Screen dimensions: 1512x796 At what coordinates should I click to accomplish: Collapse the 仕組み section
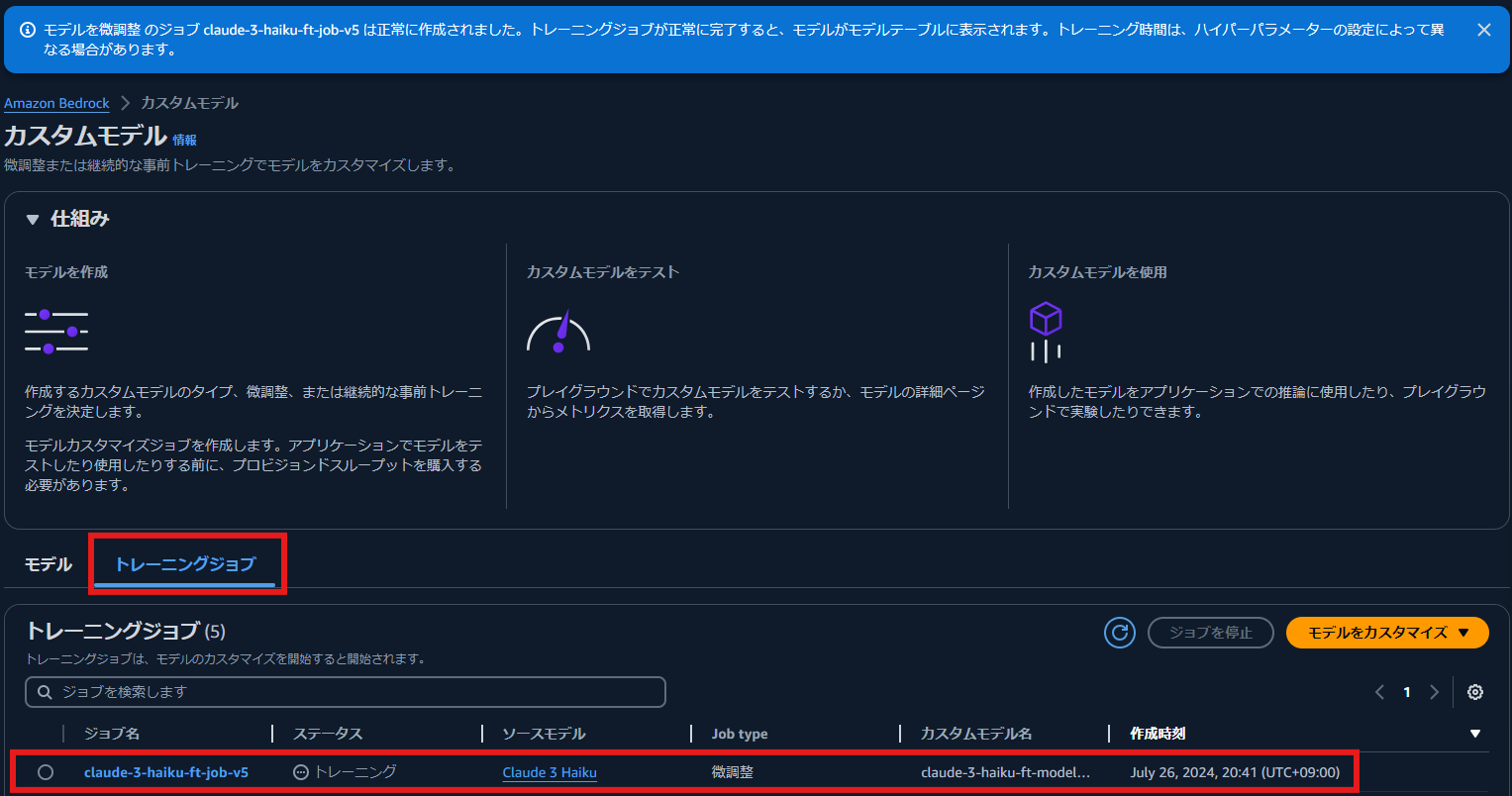31,219
